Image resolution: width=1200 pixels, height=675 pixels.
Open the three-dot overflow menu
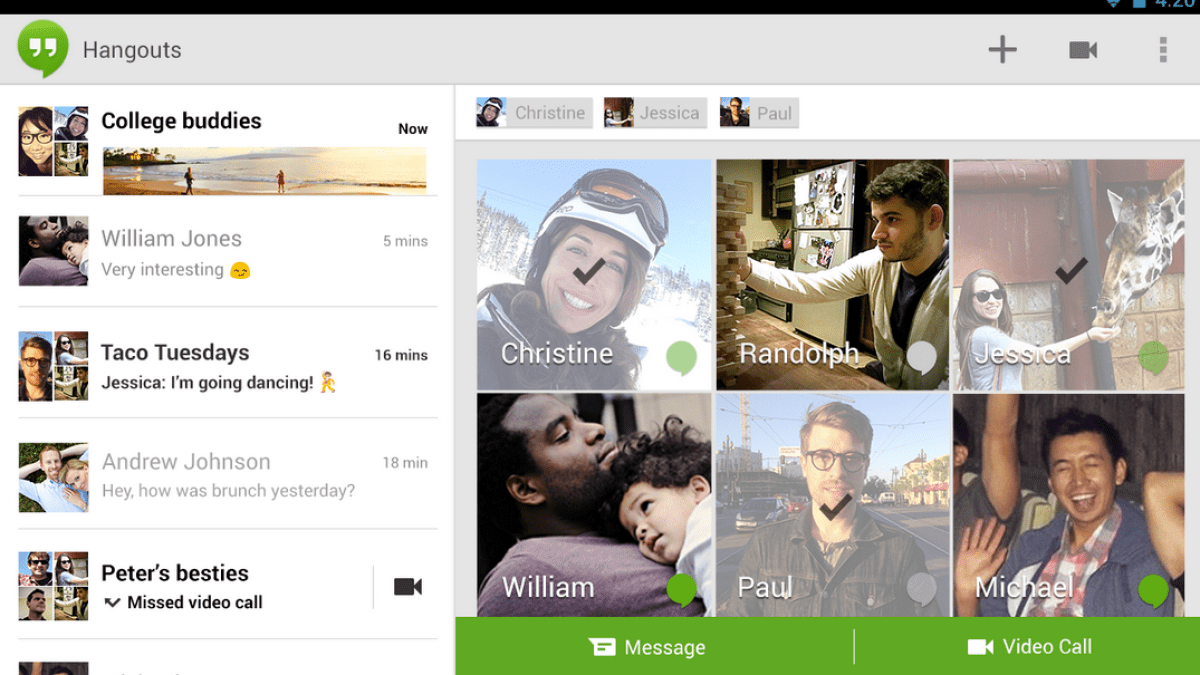[1162, 49]
